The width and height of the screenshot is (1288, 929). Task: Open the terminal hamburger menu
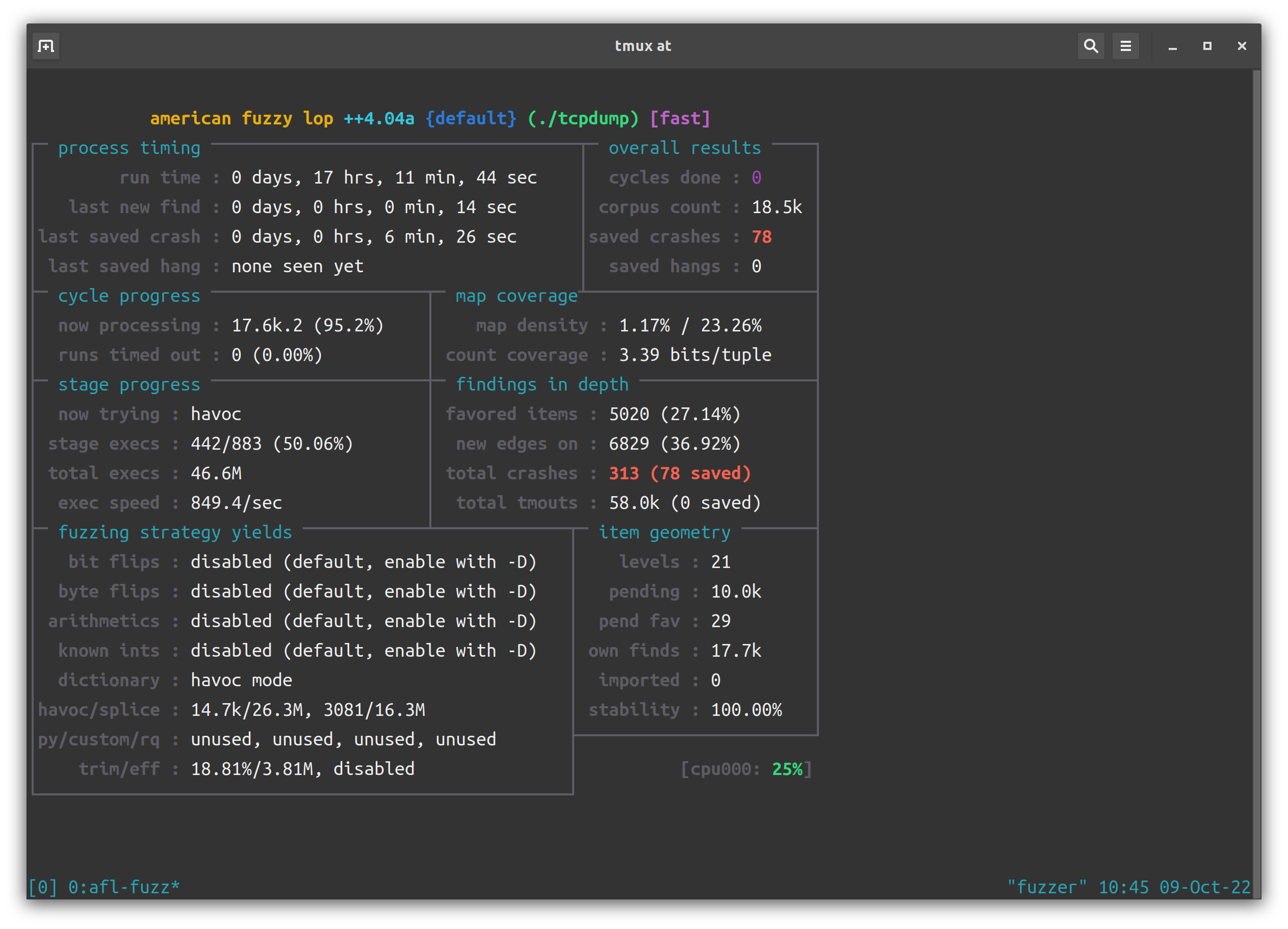[x=1125, y=46]
